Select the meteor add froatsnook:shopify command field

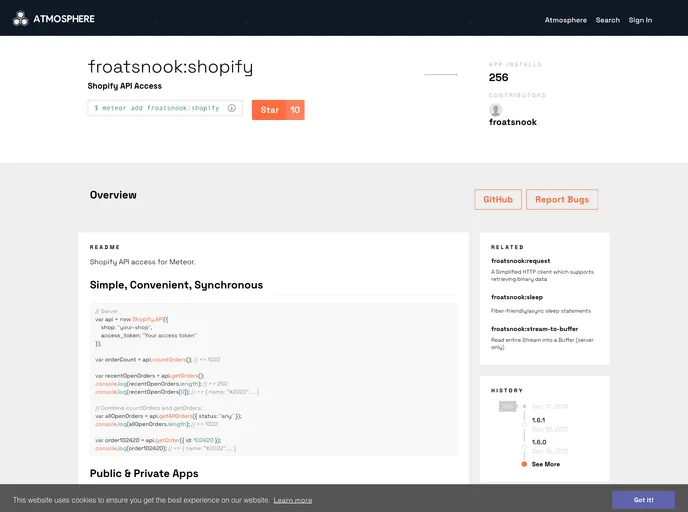tap(165, 108)
